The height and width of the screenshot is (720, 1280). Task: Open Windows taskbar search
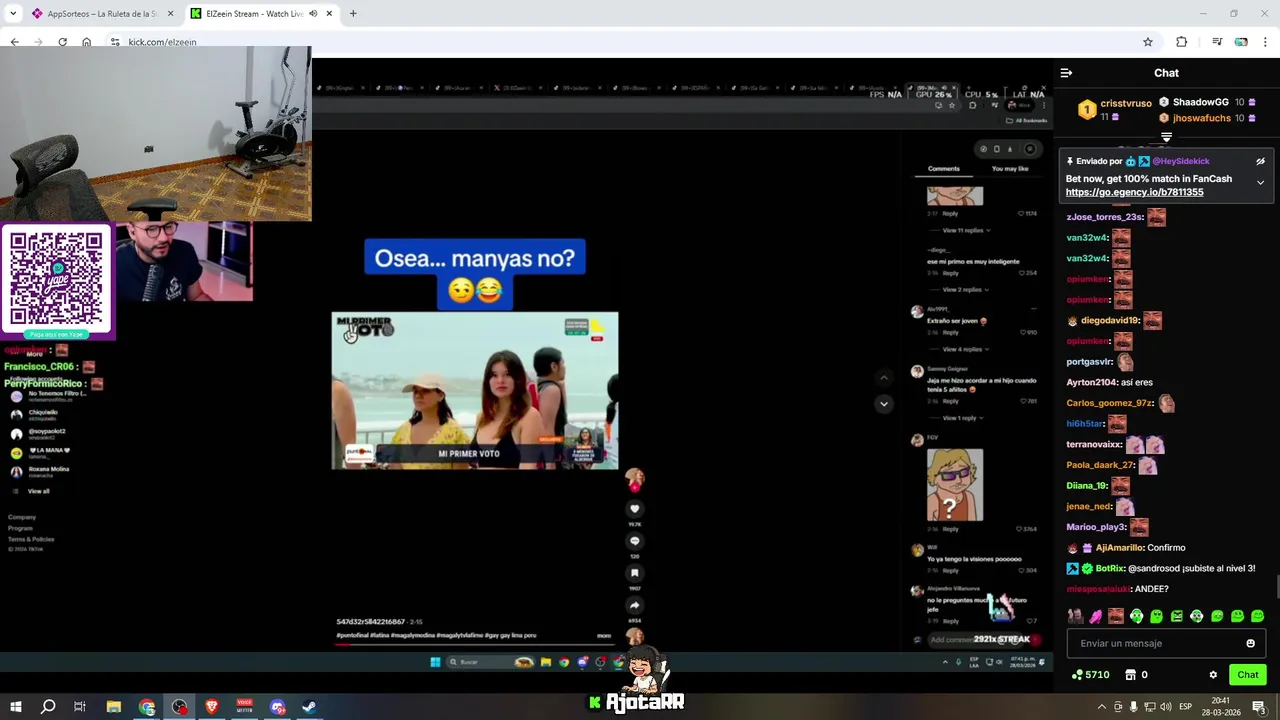coord(48,707)
